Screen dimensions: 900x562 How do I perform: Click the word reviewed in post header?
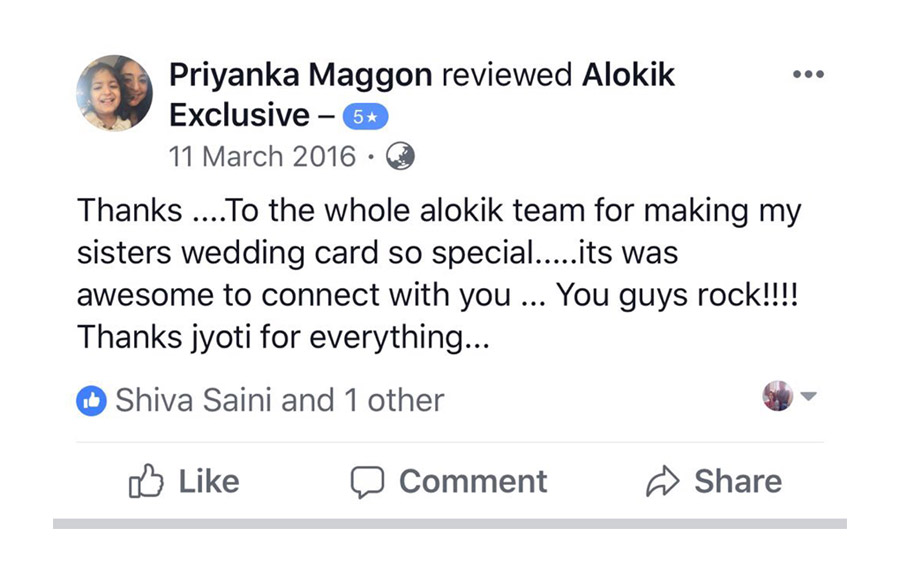click(507, 75)
